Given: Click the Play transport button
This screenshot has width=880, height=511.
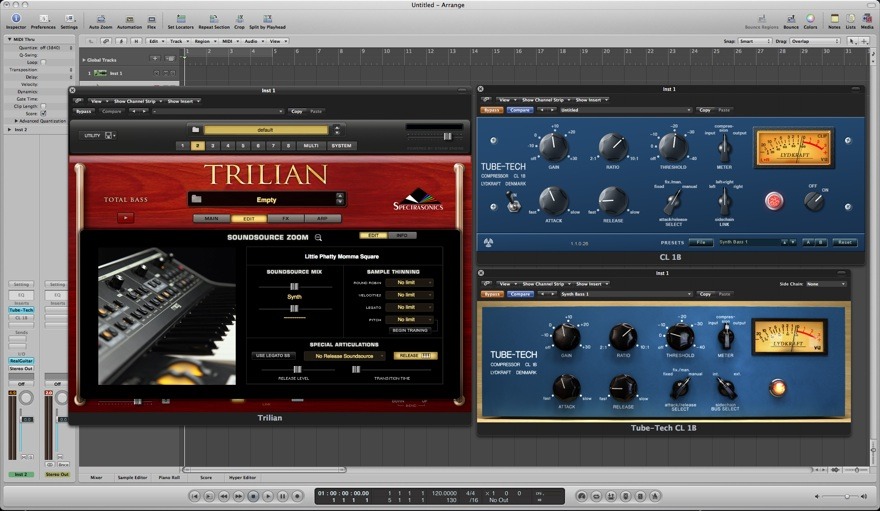Looking at the screenshot, I should [268, 496].
